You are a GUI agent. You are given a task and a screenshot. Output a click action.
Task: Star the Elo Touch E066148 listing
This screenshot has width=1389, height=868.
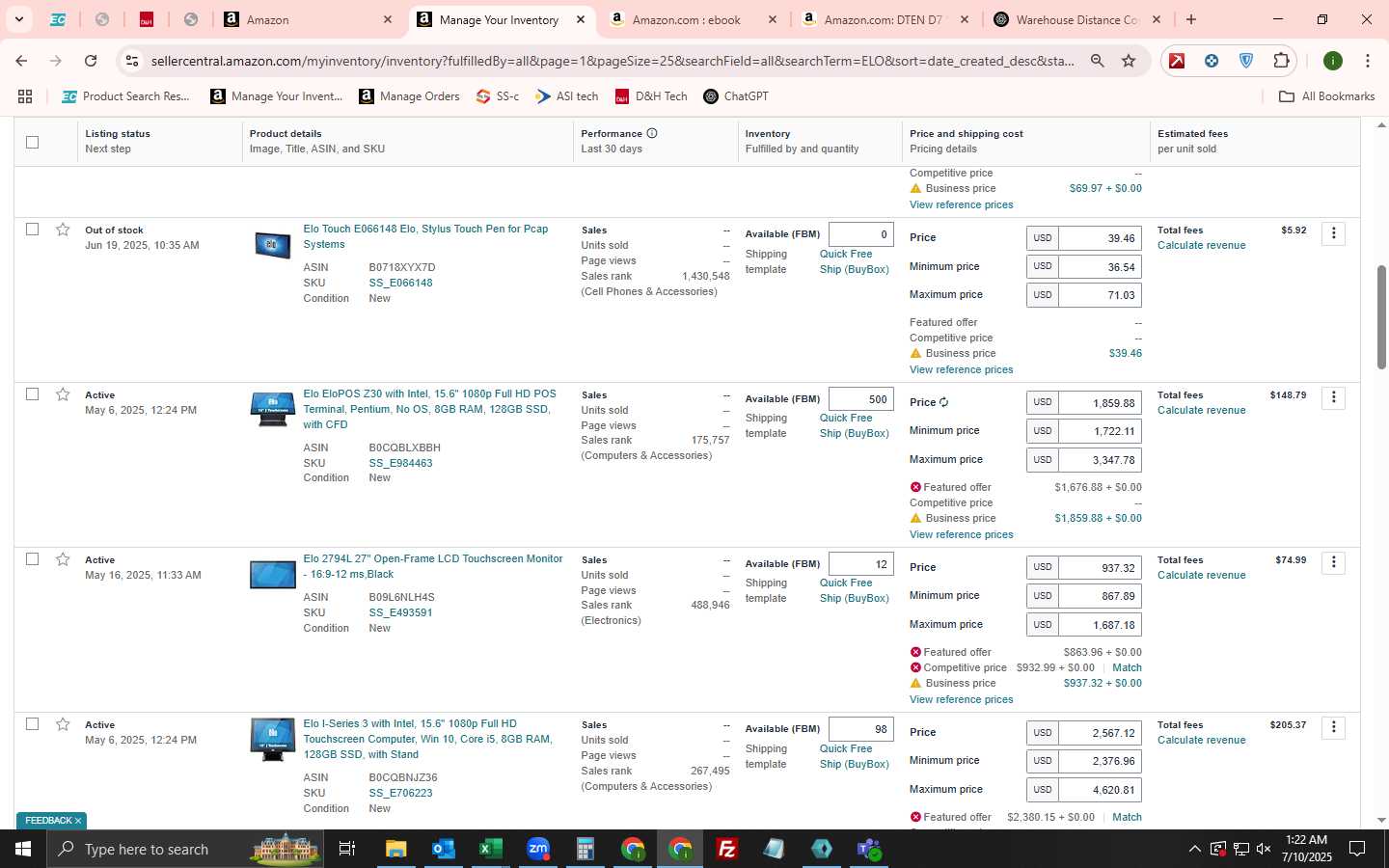pyautogui.click(x=63, y=230)
